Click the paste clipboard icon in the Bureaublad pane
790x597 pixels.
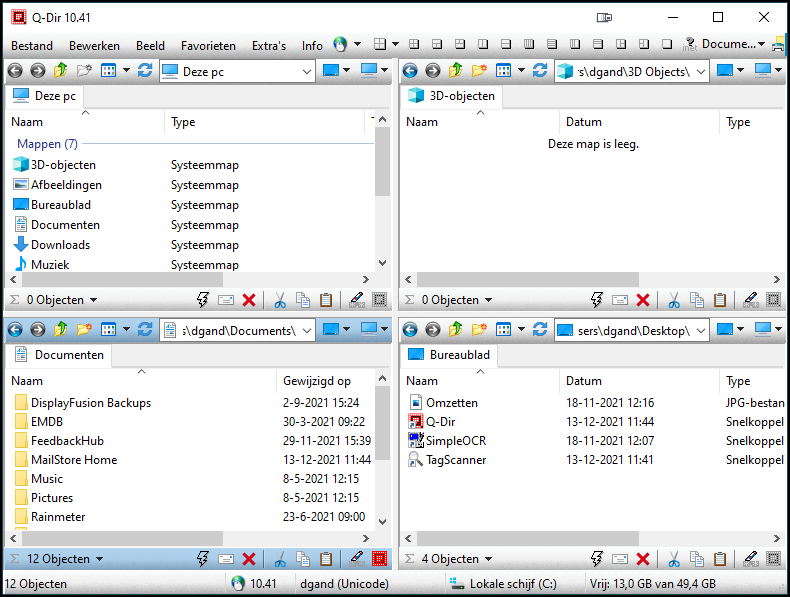pyautogui.click(x=720, y=559)
